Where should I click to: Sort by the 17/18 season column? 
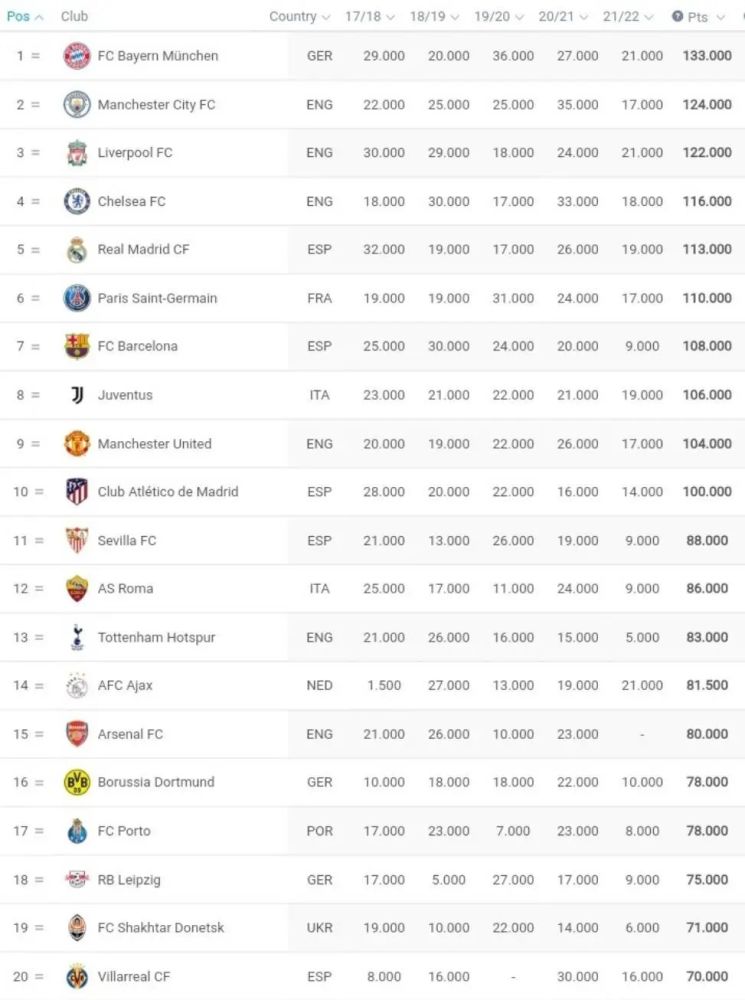click(369, 17)
